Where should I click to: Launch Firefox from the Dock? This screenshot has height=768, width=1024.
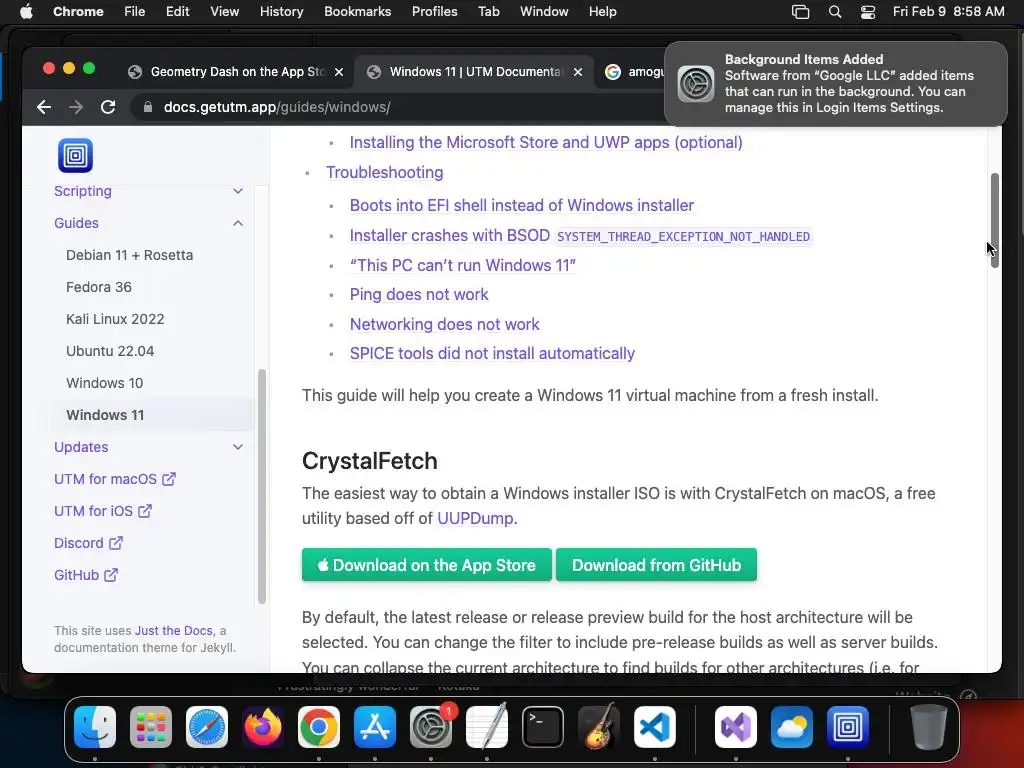[263, 726]
